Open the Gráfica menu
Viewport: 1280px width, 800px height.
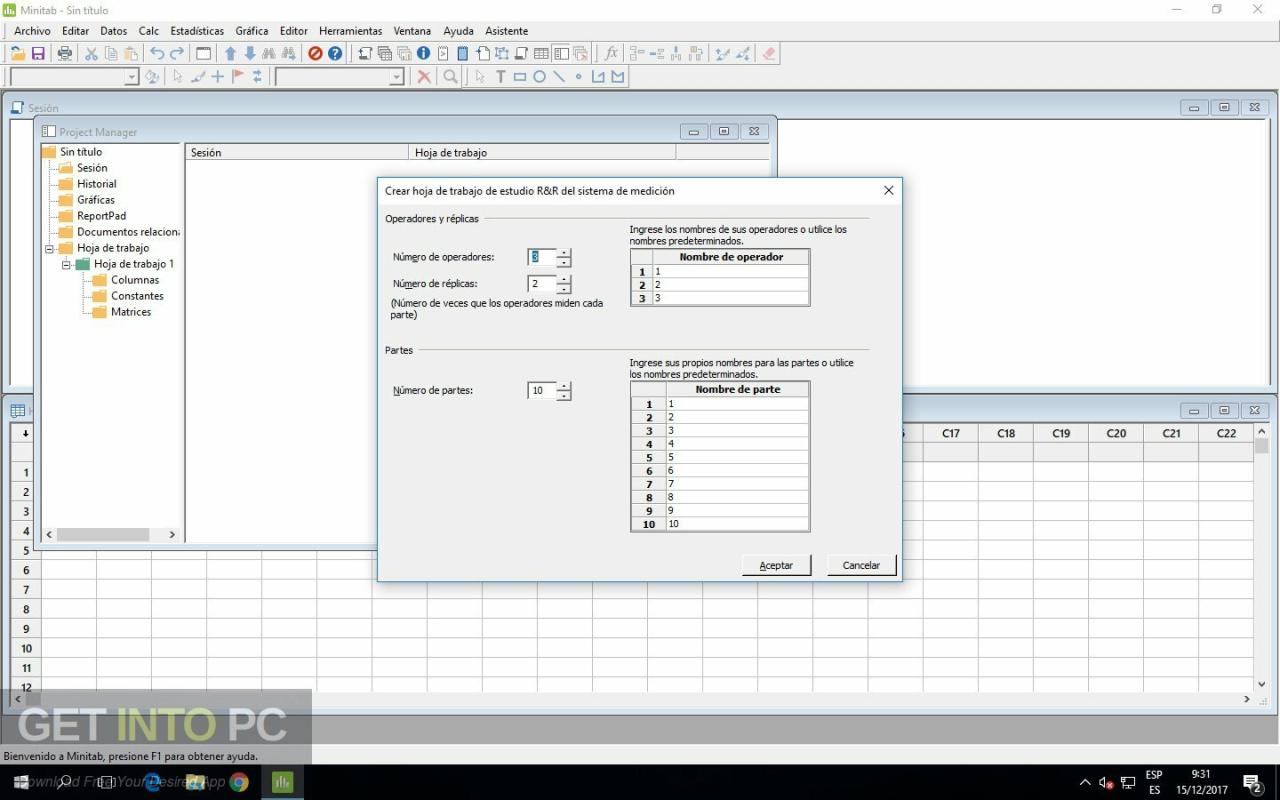pos(252,31)
